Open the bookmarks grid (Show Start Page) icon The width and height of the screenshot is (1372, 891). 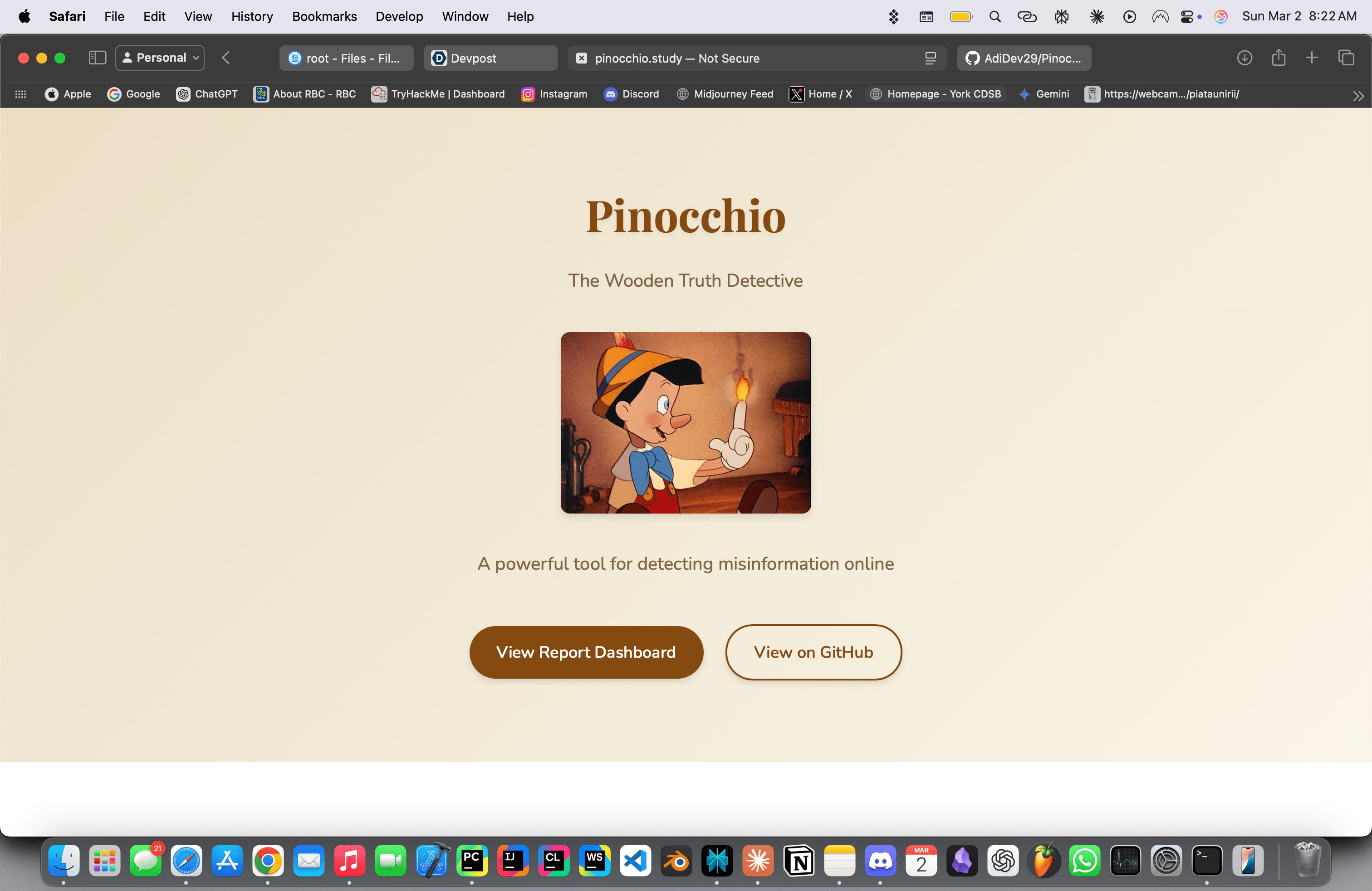click(21, 94)
